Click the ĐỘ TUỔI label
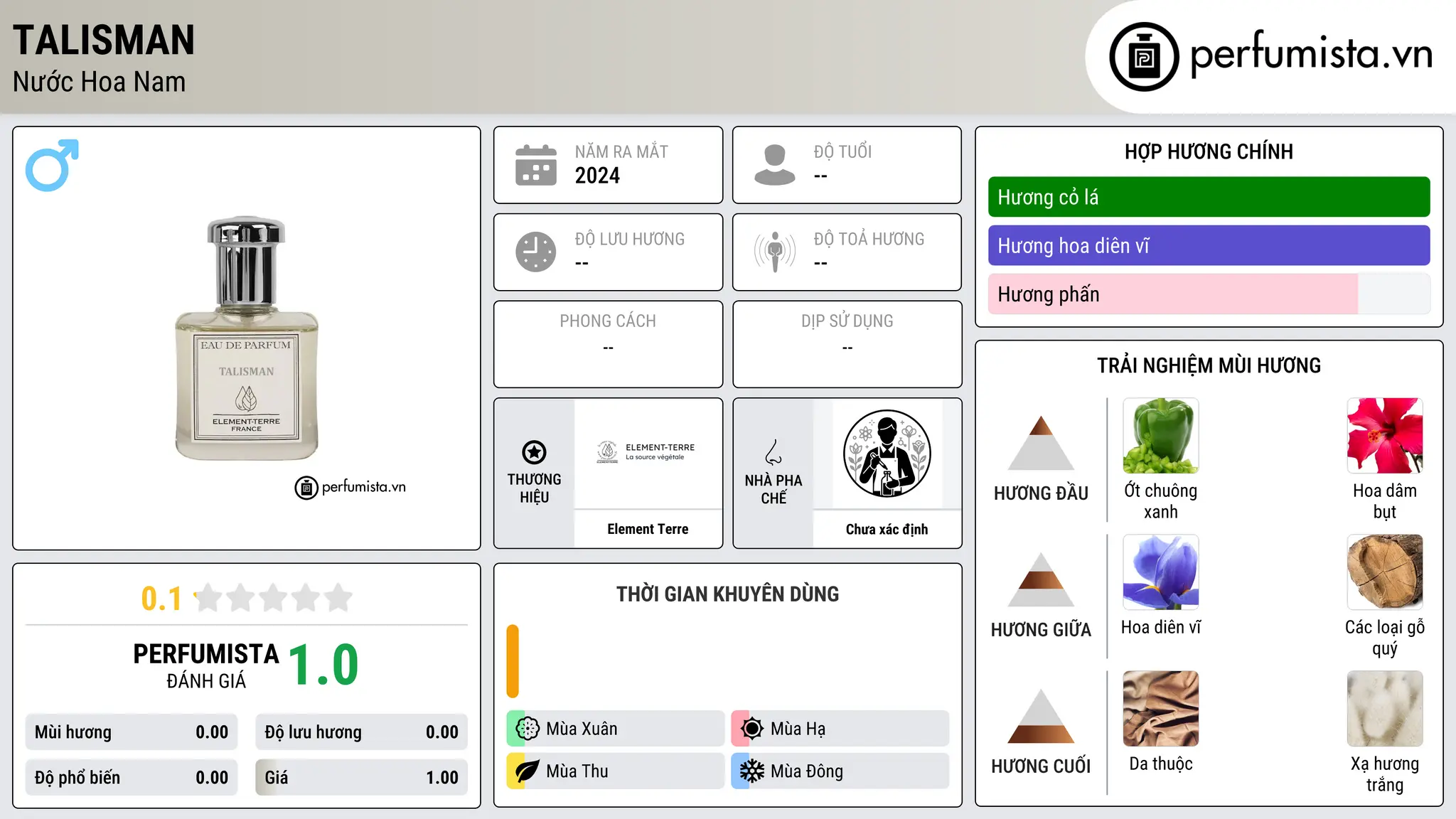This screenshot has width=1456, height=819. (x=842, y=151)
